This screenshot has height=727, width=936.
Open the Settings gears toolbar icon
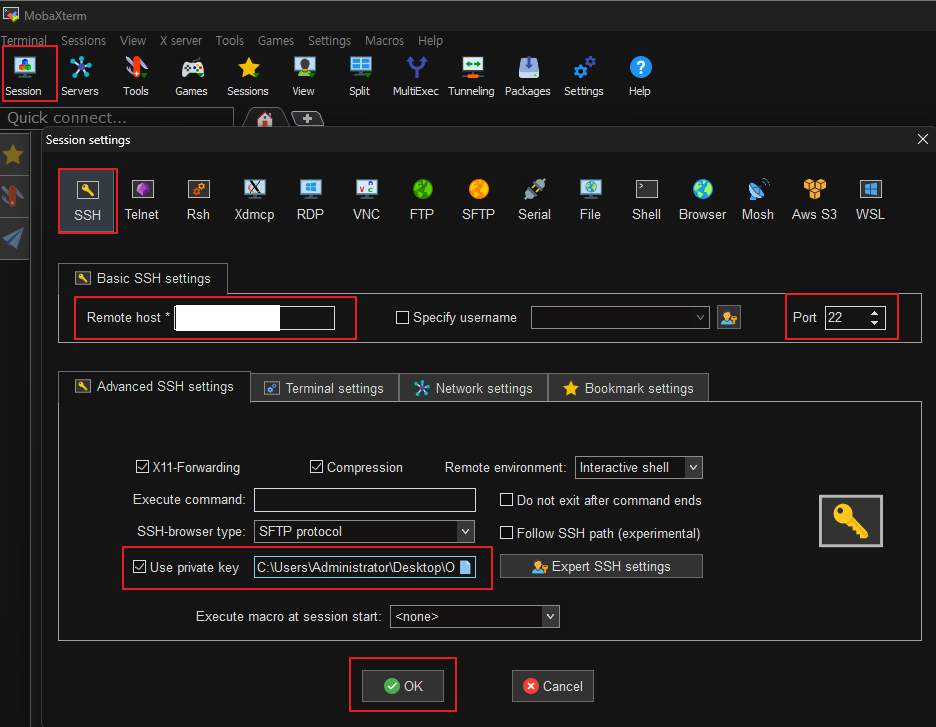click(584, 76)
